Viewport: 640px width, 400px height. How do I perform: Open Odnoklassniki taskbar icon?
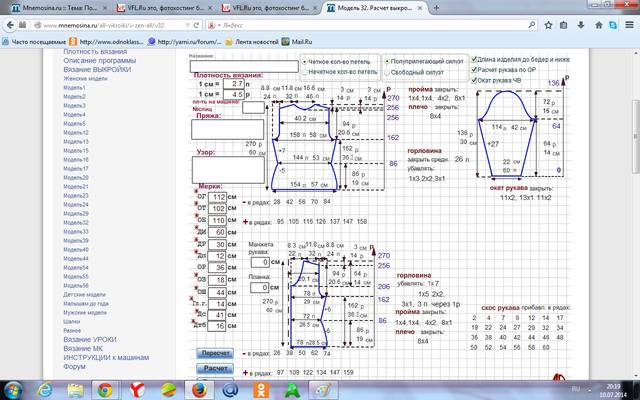point(261,389)
